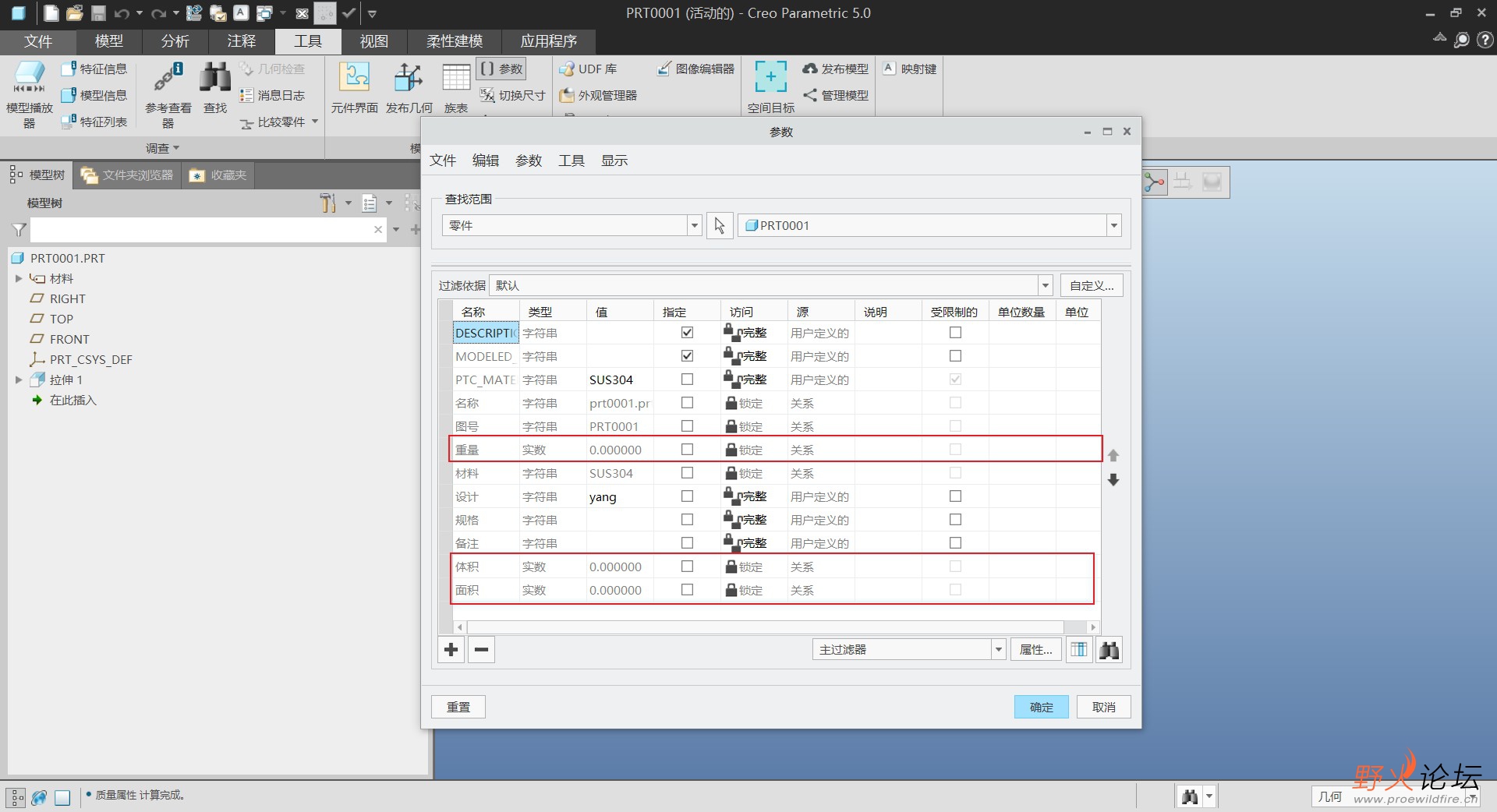Expand the 材料 tree node
Screen dimensions: 1497x812
point(19,278)
